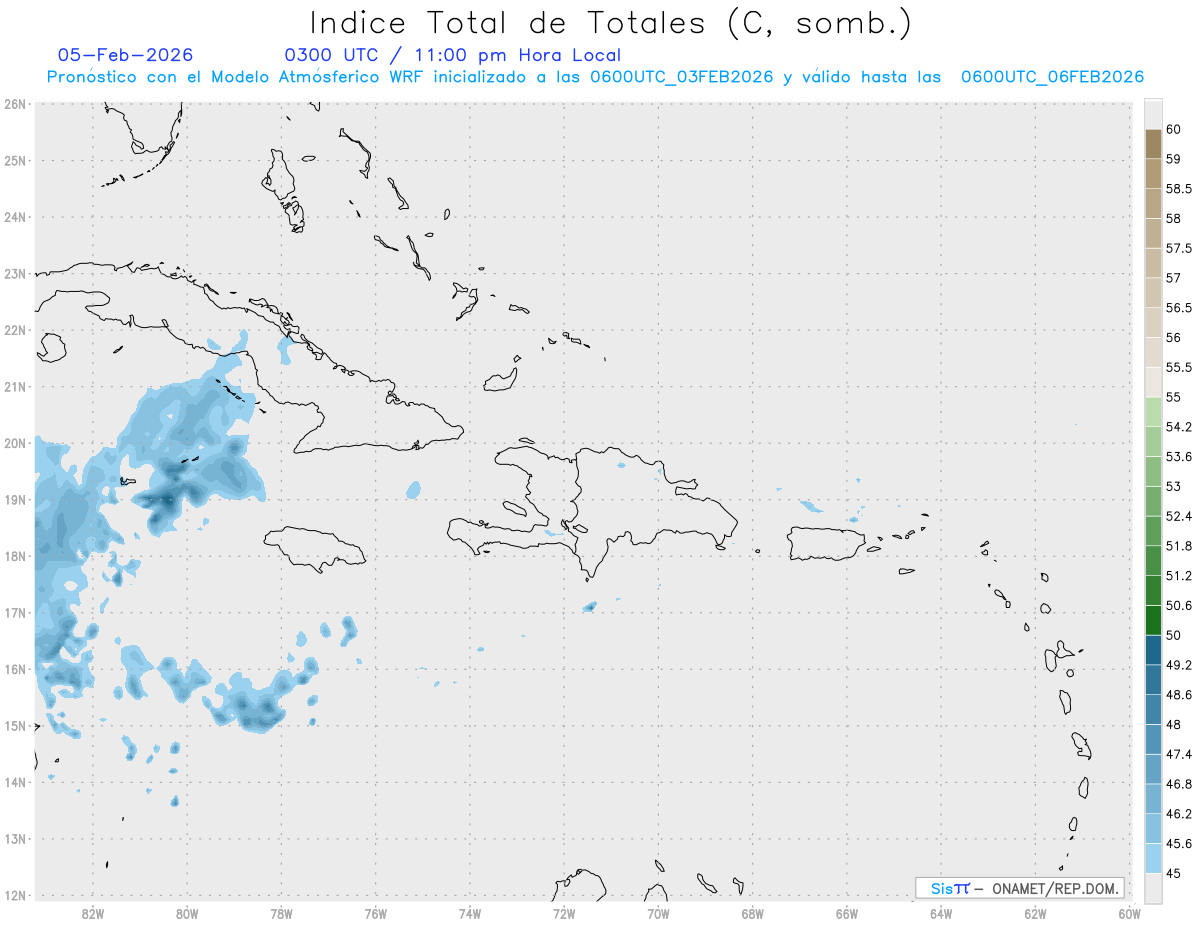Select the dark green colorbar segment between 50 and 50.6
The image size is (1200, 927).
coord(1153,620)
